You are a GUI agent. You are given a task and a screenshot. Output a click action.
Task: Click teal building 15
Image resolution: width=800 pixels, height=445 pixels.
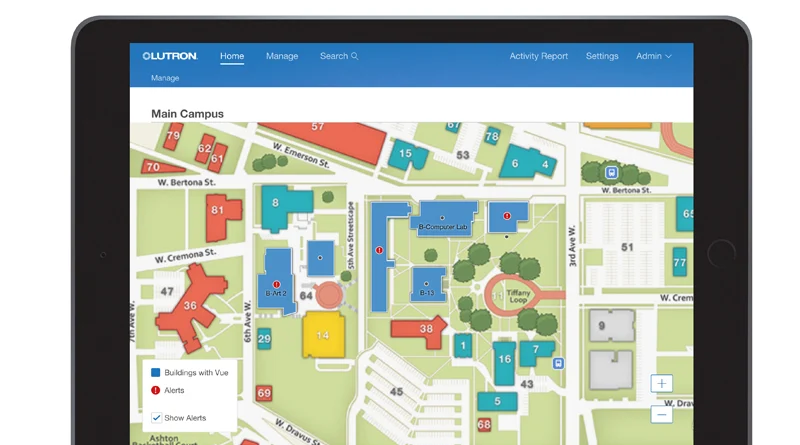pos(407,153)
